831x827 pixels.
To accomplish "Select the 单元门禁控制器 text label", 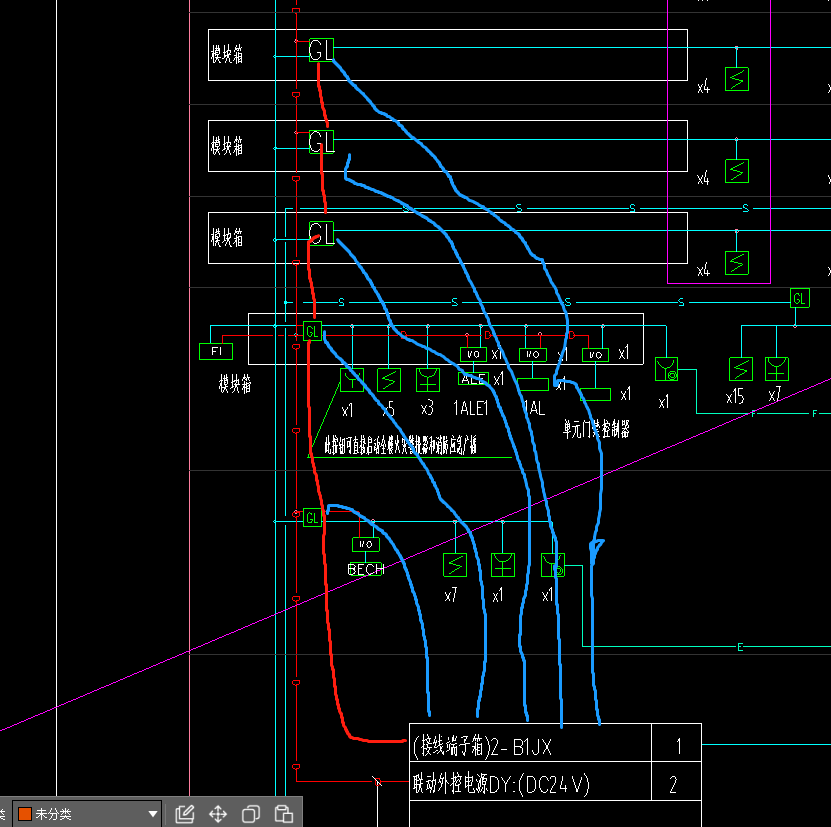I will [x=596, y=429].
